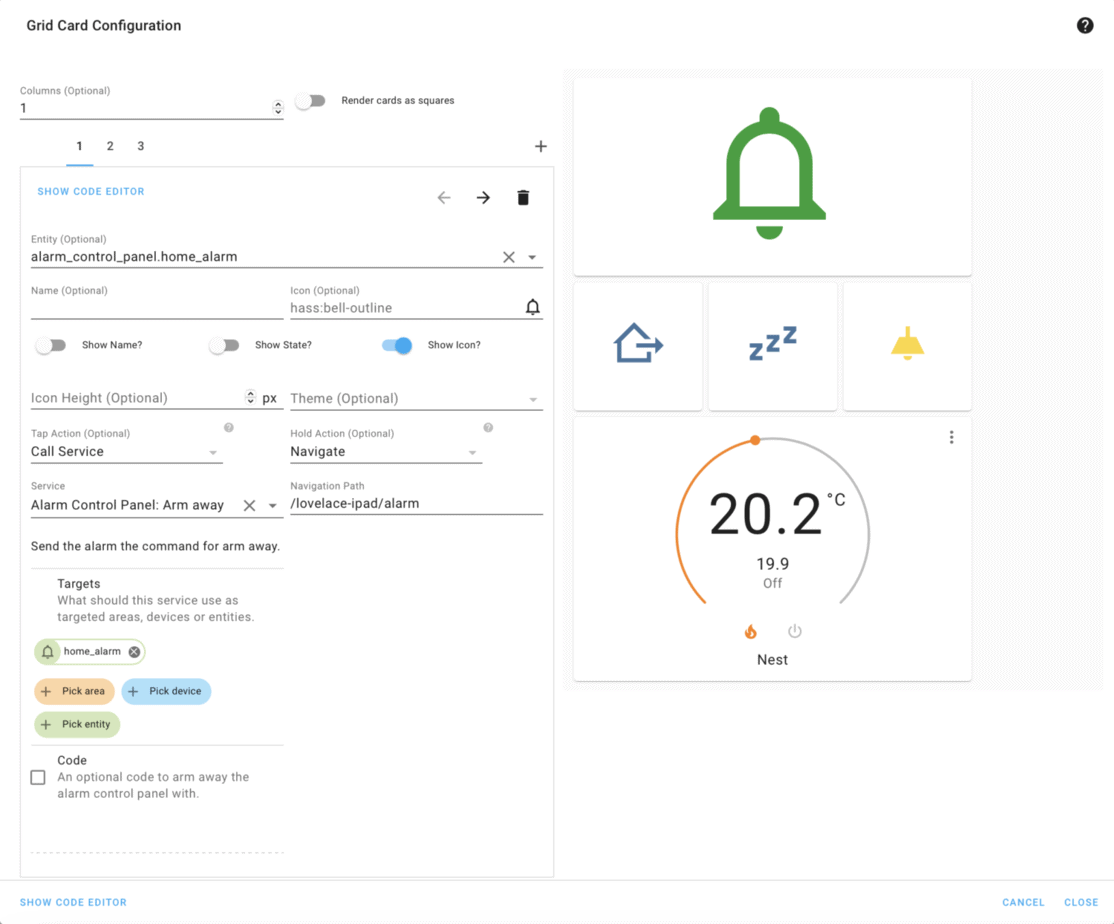Click the green bell card in the preview
The image size is (1114, 924).
pyautogui.click(x=771, y=176)
